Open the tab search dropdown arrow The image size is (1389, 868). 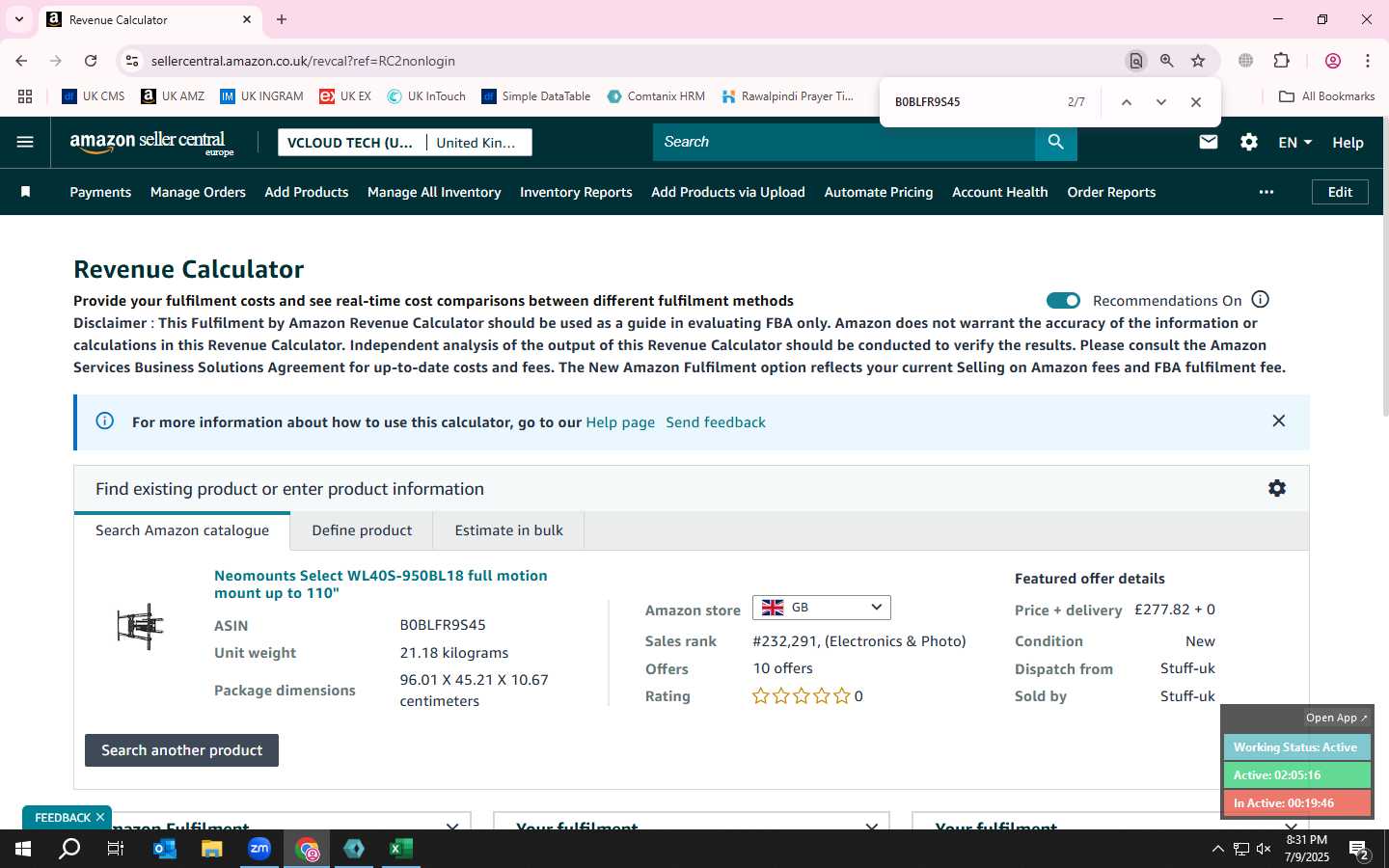18,19
